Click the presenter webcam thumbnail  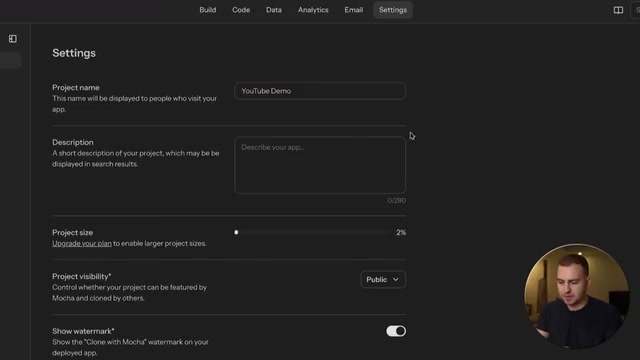coord(576,296)
